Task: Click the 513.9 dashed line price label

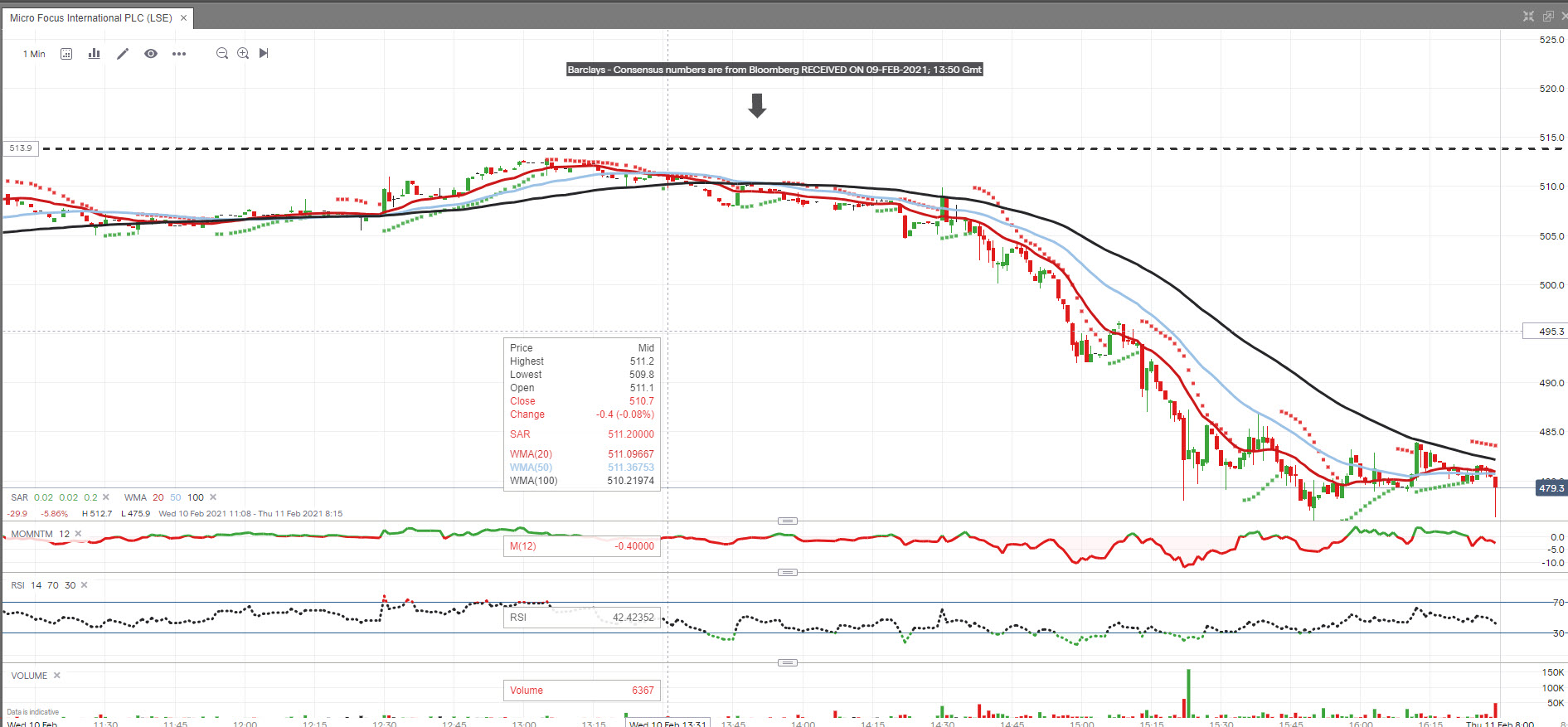Action: (21, 148)
